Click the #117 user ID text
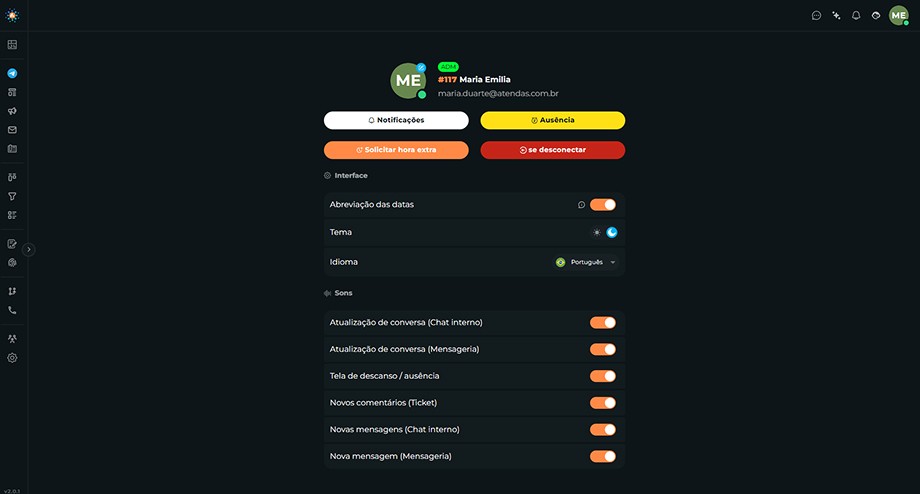Image resolution: width=920 pixels, height=494 pixels. click(x=447, y=79)
